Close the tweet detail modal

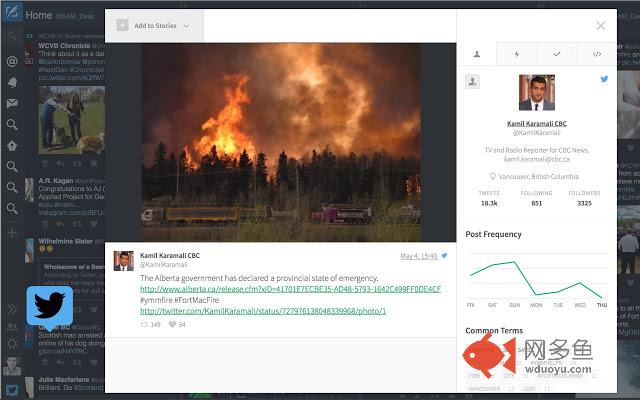click(601, 26)
